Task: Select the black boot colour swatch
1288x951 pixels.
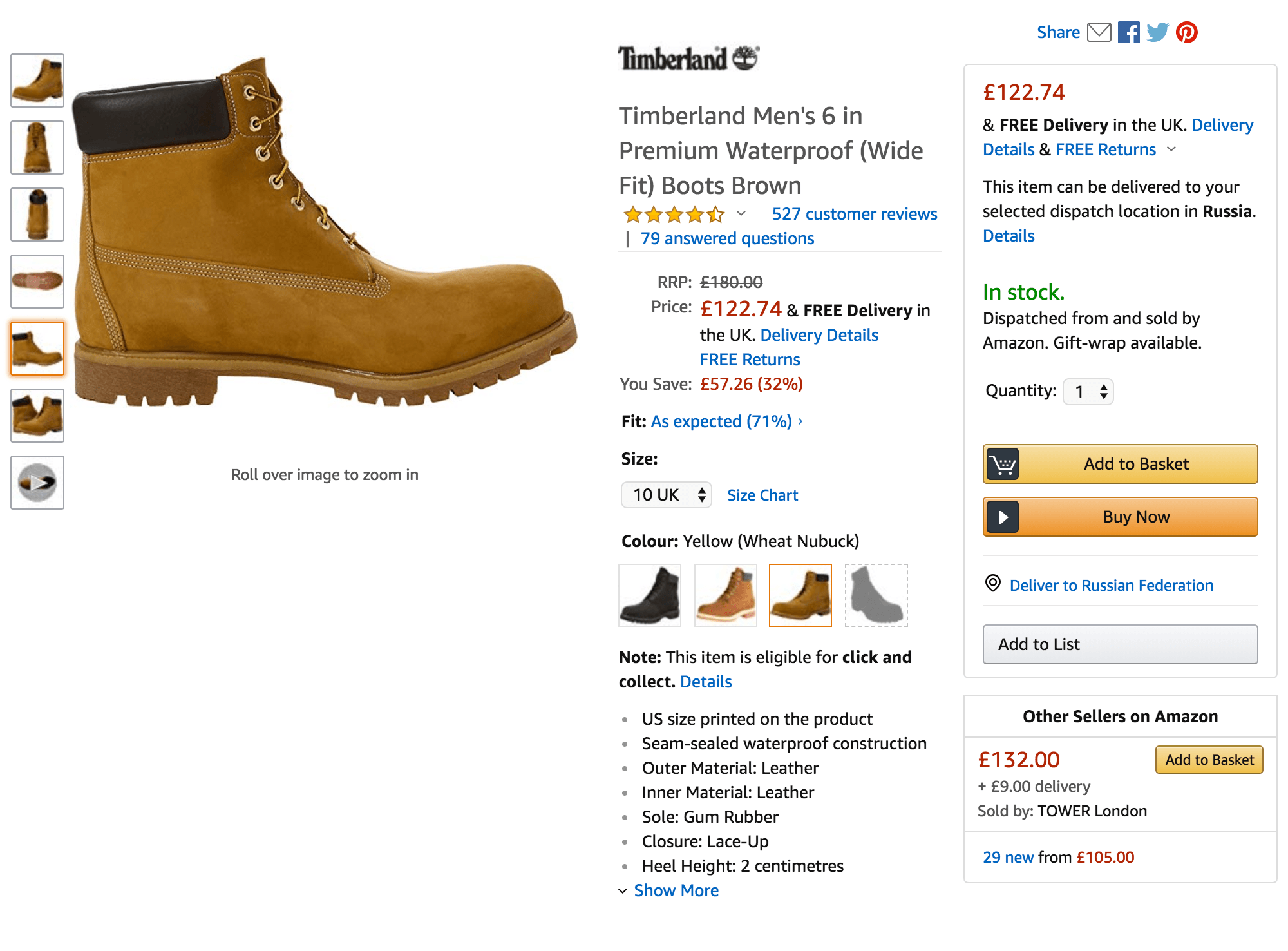Action: point(650,595)
